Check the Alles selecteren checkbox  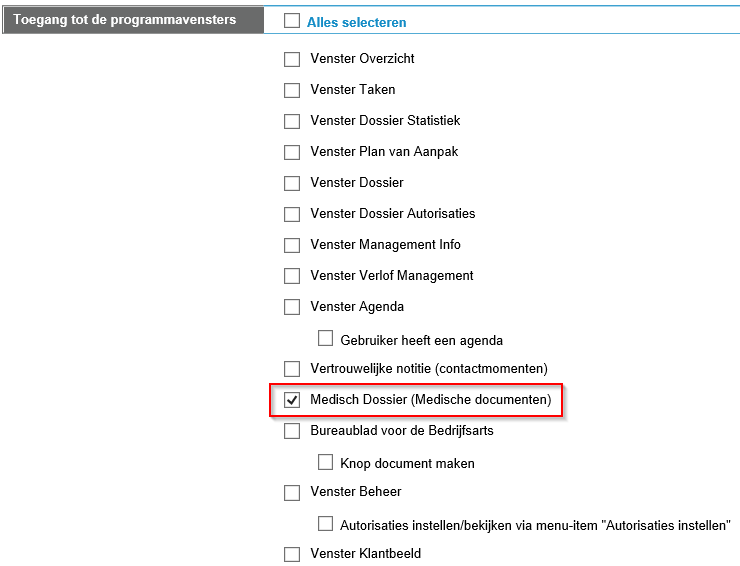click(292, 21)
